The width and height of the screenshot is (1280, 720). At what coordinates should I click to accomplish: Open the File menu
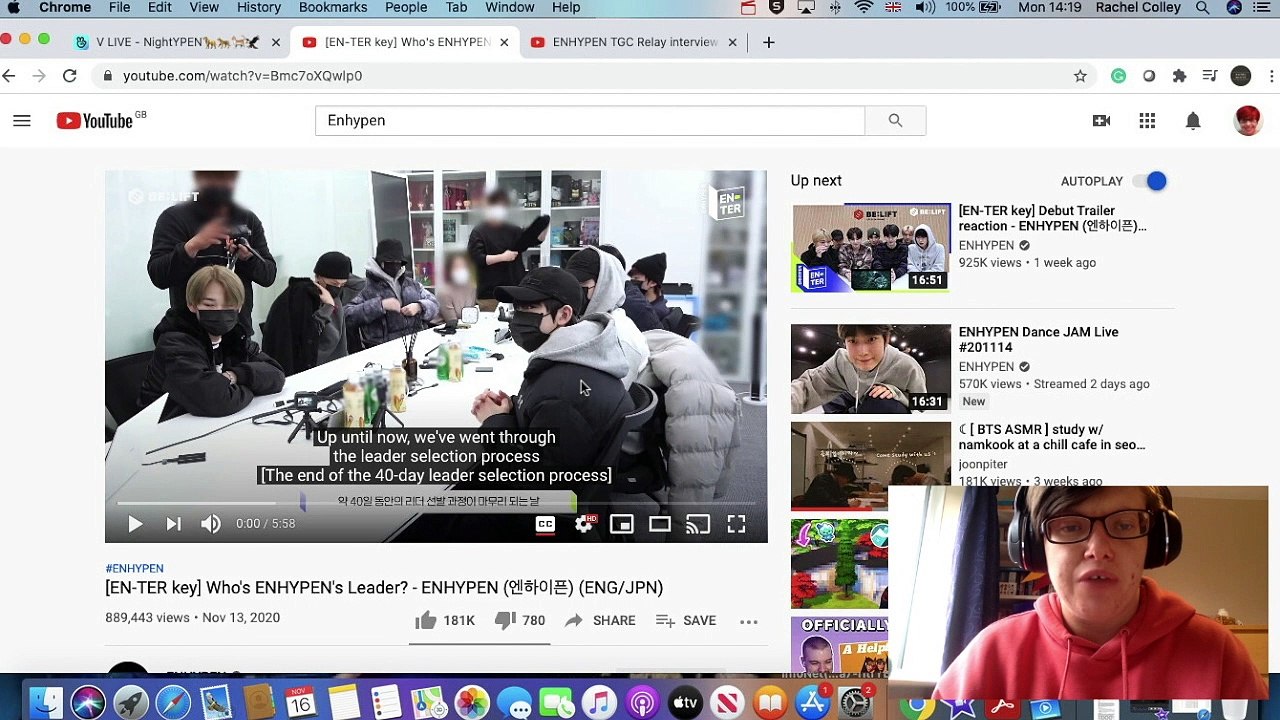(x=119, y=7)
